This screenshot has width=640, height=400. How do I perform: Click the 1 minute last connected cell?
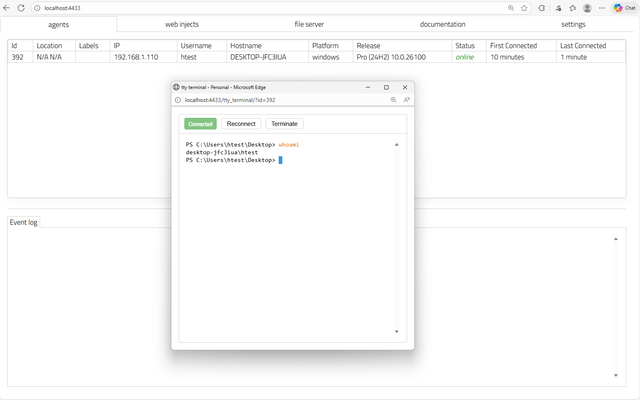[x=591, y=57]
